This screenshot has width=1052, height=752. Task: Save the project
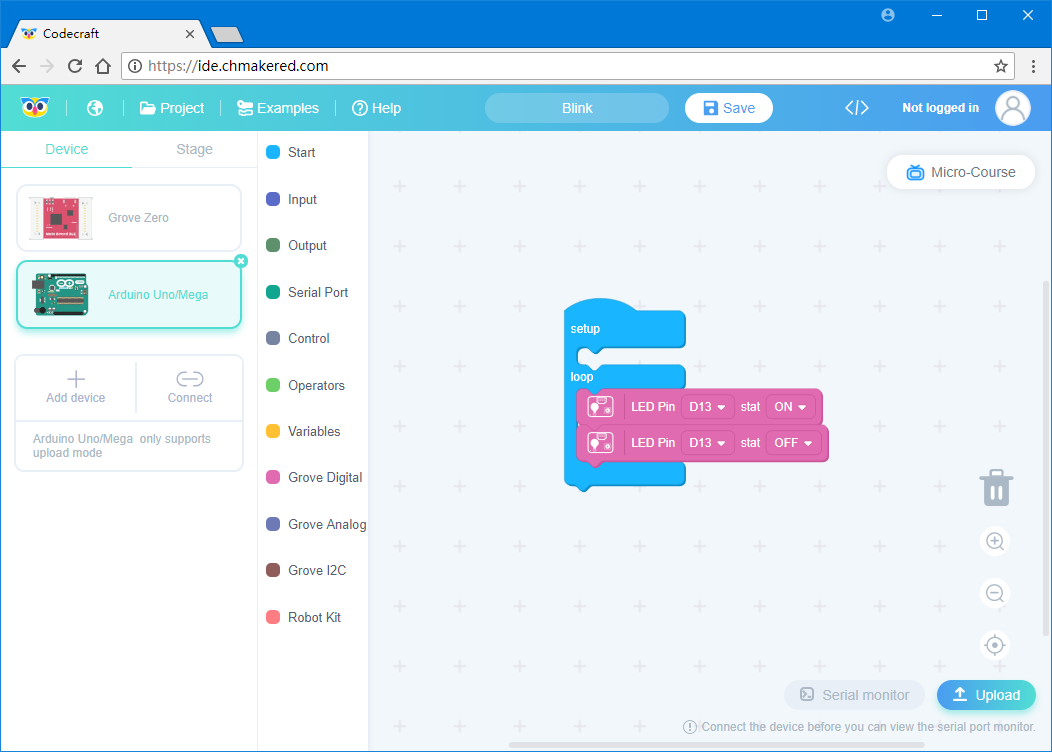click(729, 108)
